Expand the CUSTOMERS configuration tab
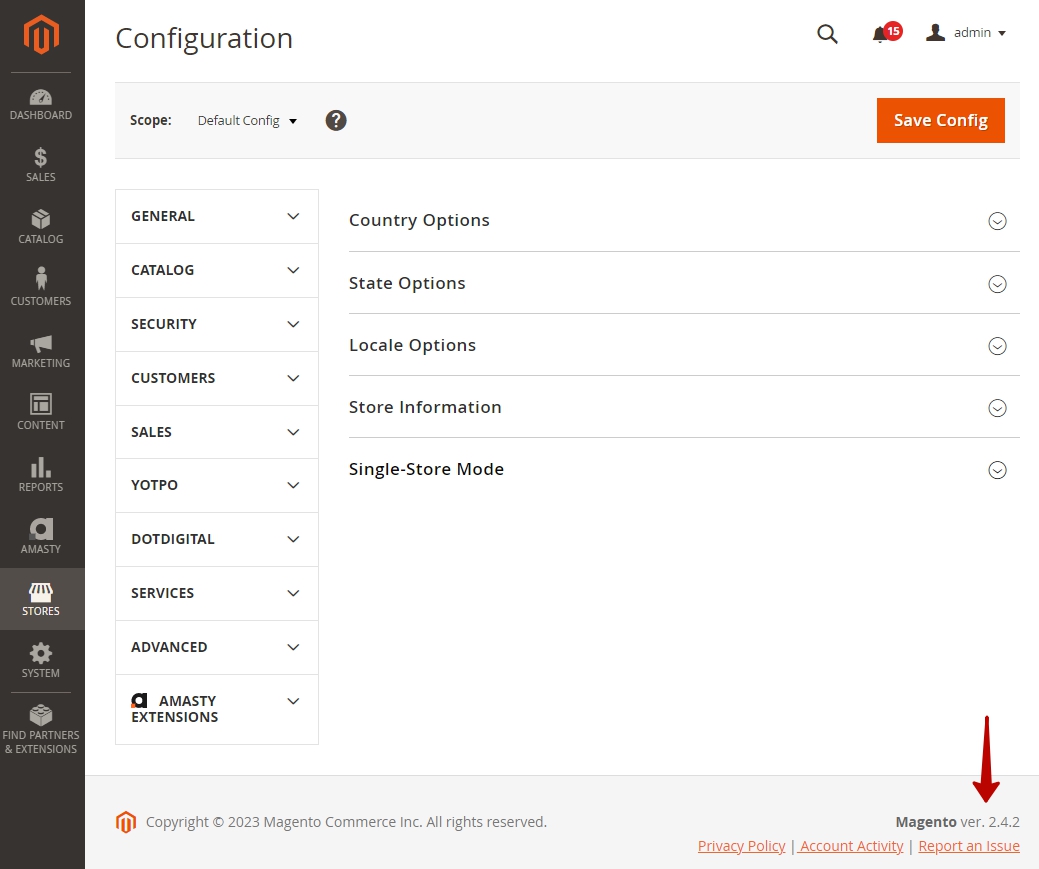 (217, 378)
